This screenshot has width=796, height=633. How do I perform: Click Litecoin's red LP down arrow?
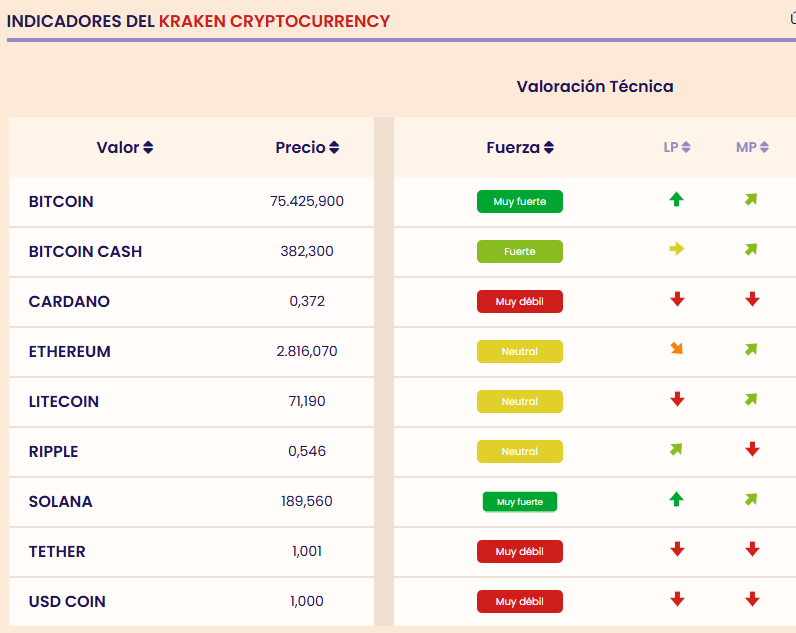coord(677,400)
